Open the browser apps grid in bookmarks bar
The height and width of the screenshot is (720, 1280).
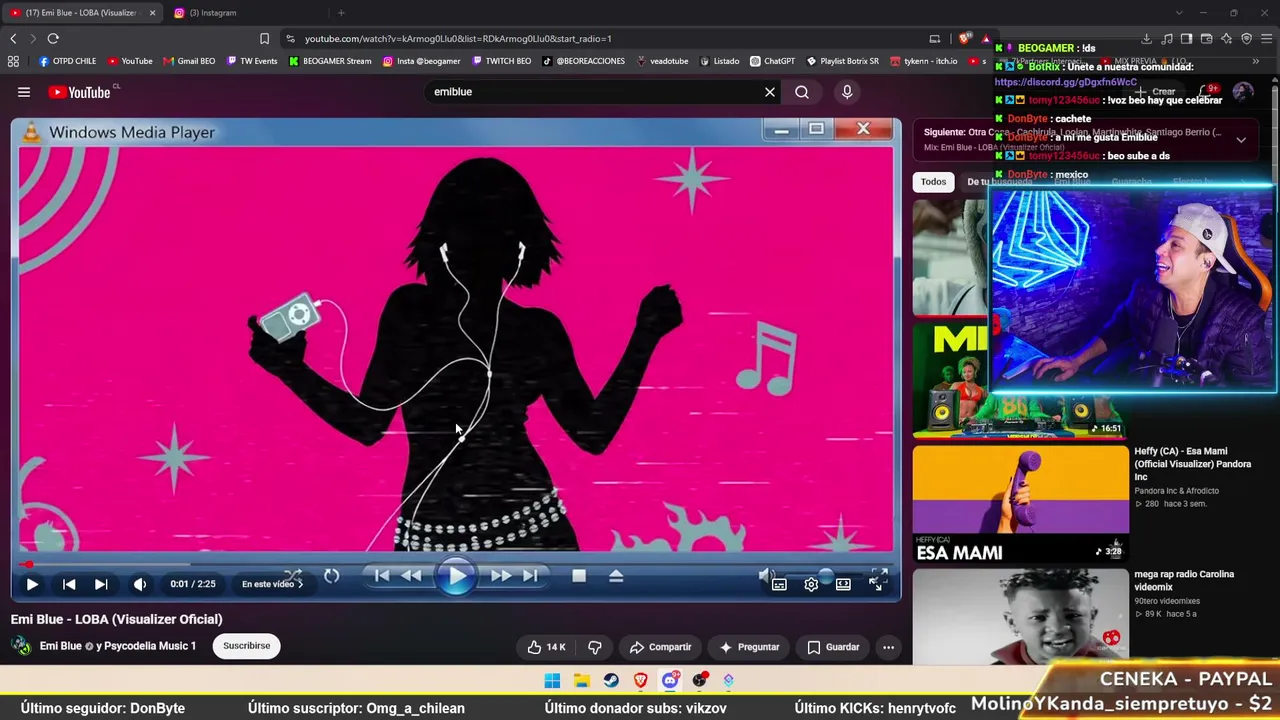click(13, 61)
